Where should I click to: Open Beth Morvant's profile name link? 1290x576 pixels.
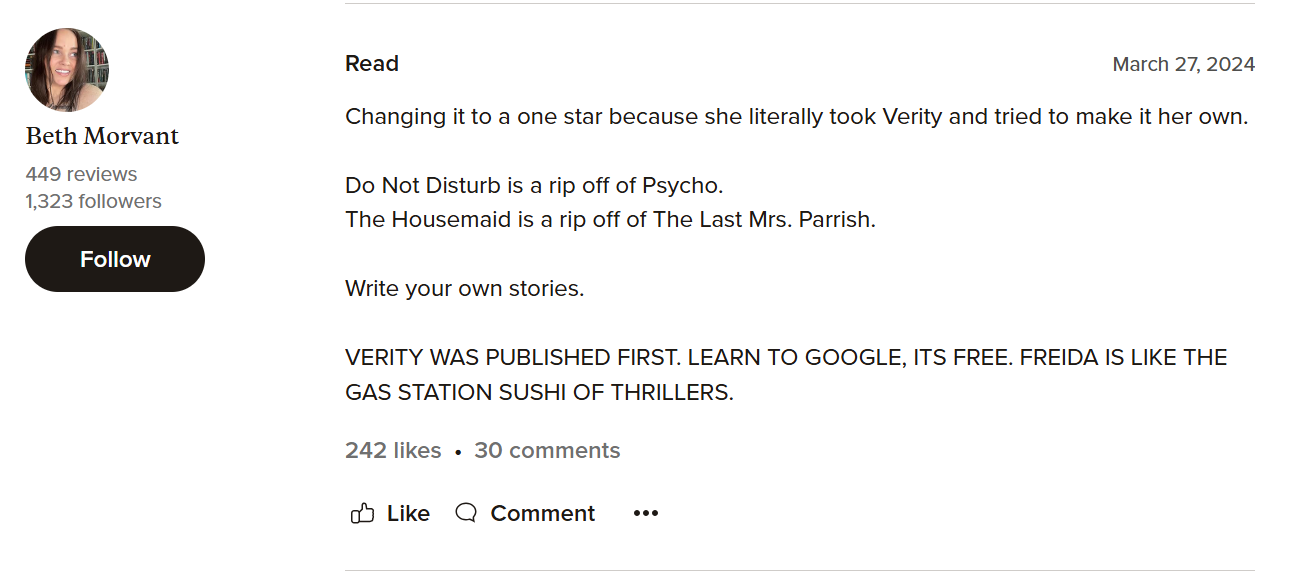pyautogui.click(x=102, y=136)
